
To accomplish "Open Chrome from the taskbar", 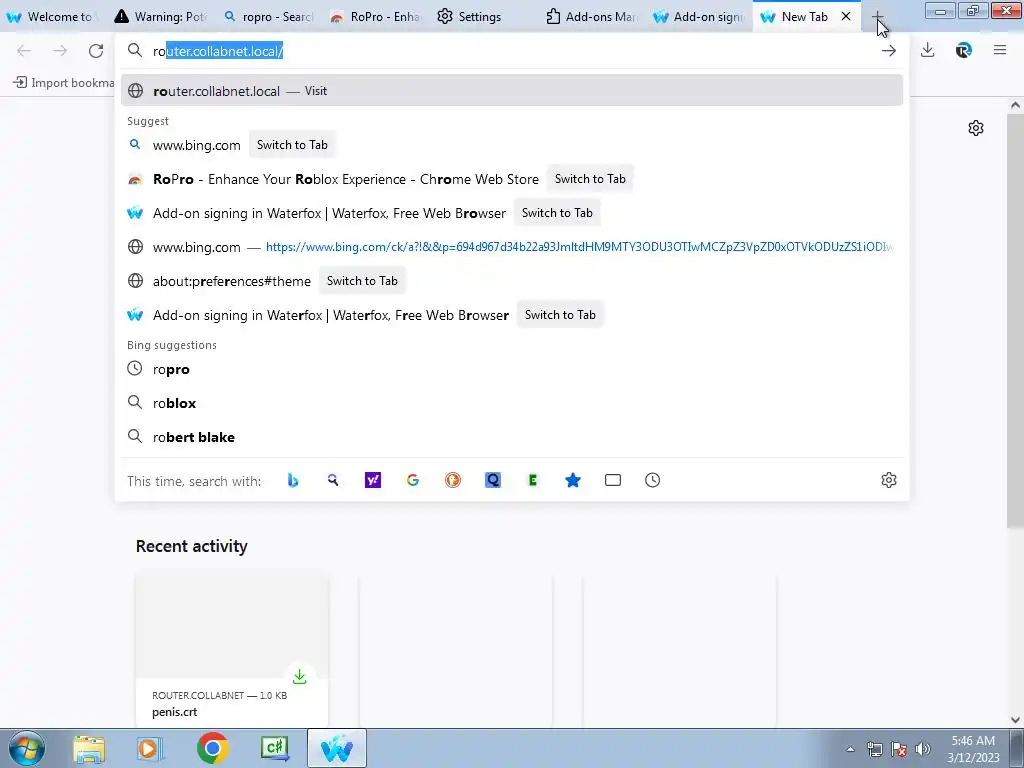I will click(x=212, y=748).
